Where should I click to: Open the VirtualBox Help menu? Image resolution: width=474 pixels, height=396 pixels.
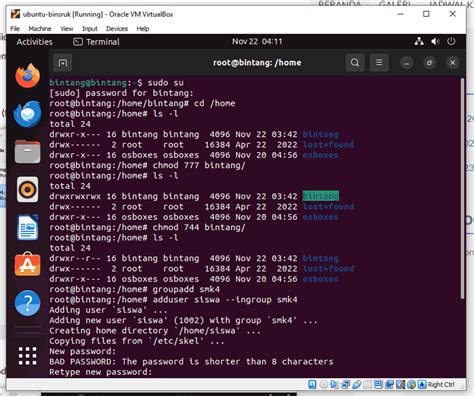(x=143, y=29)
